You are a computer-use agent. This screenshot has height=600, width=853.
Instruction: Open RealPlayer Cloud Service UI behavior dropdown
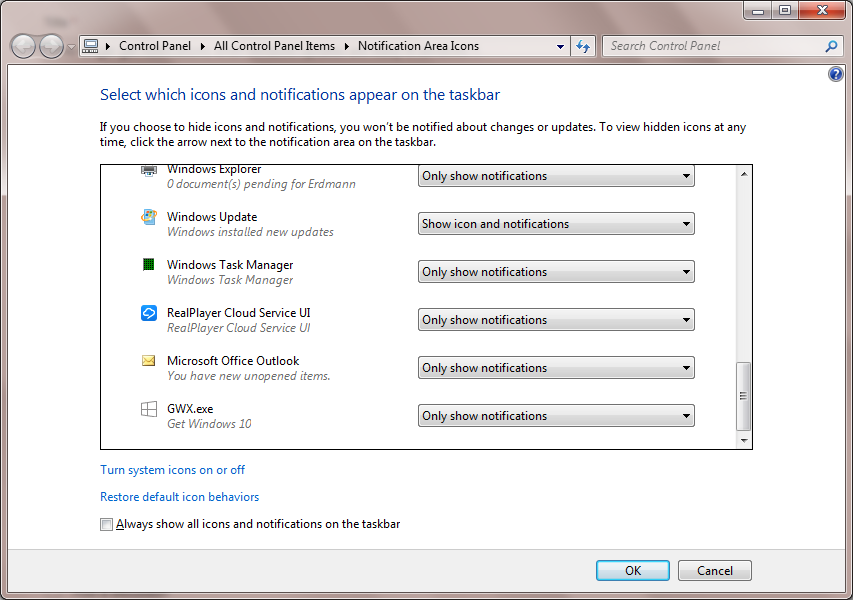point(556,319)
